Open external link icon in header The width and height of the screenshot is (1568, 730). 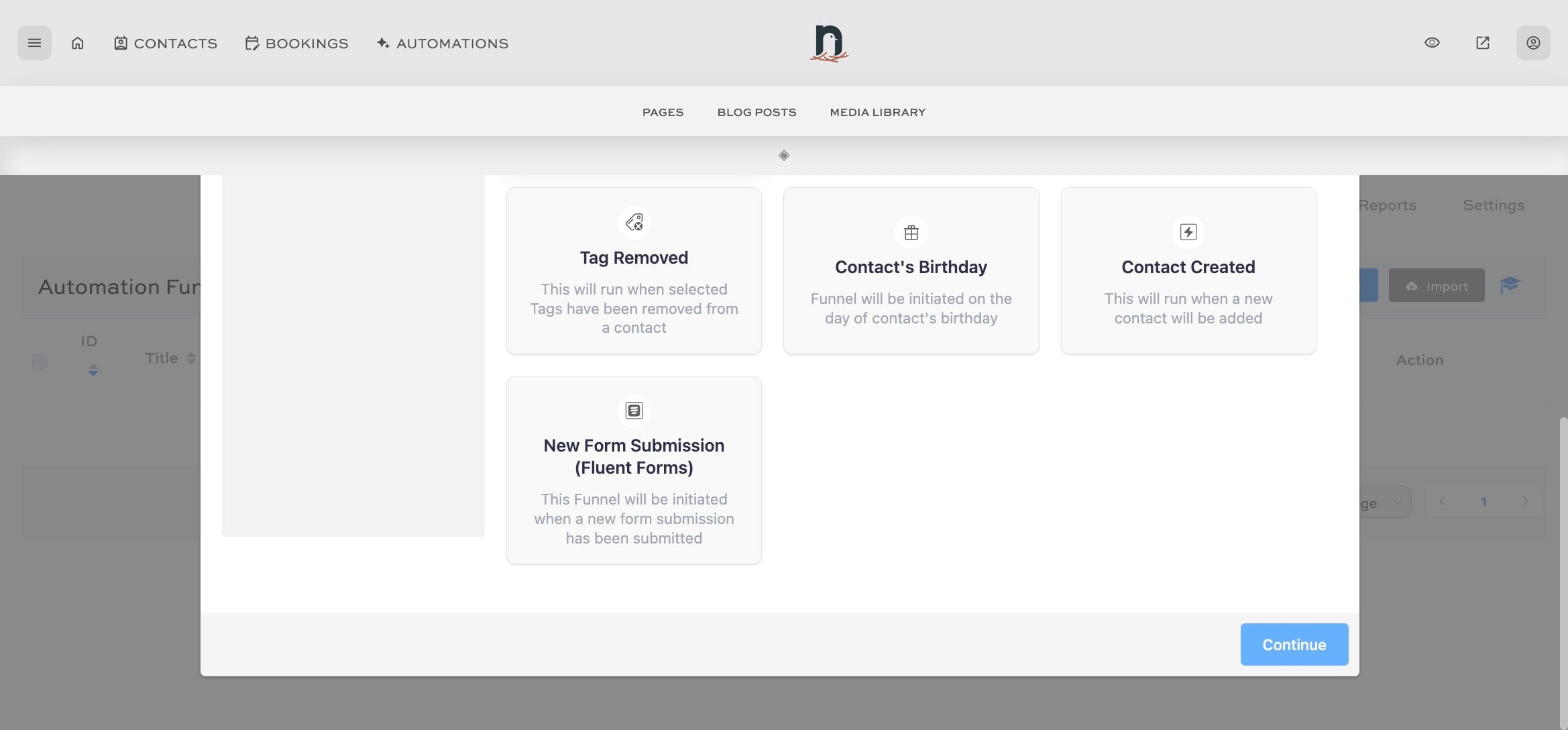click(1483, 43)
